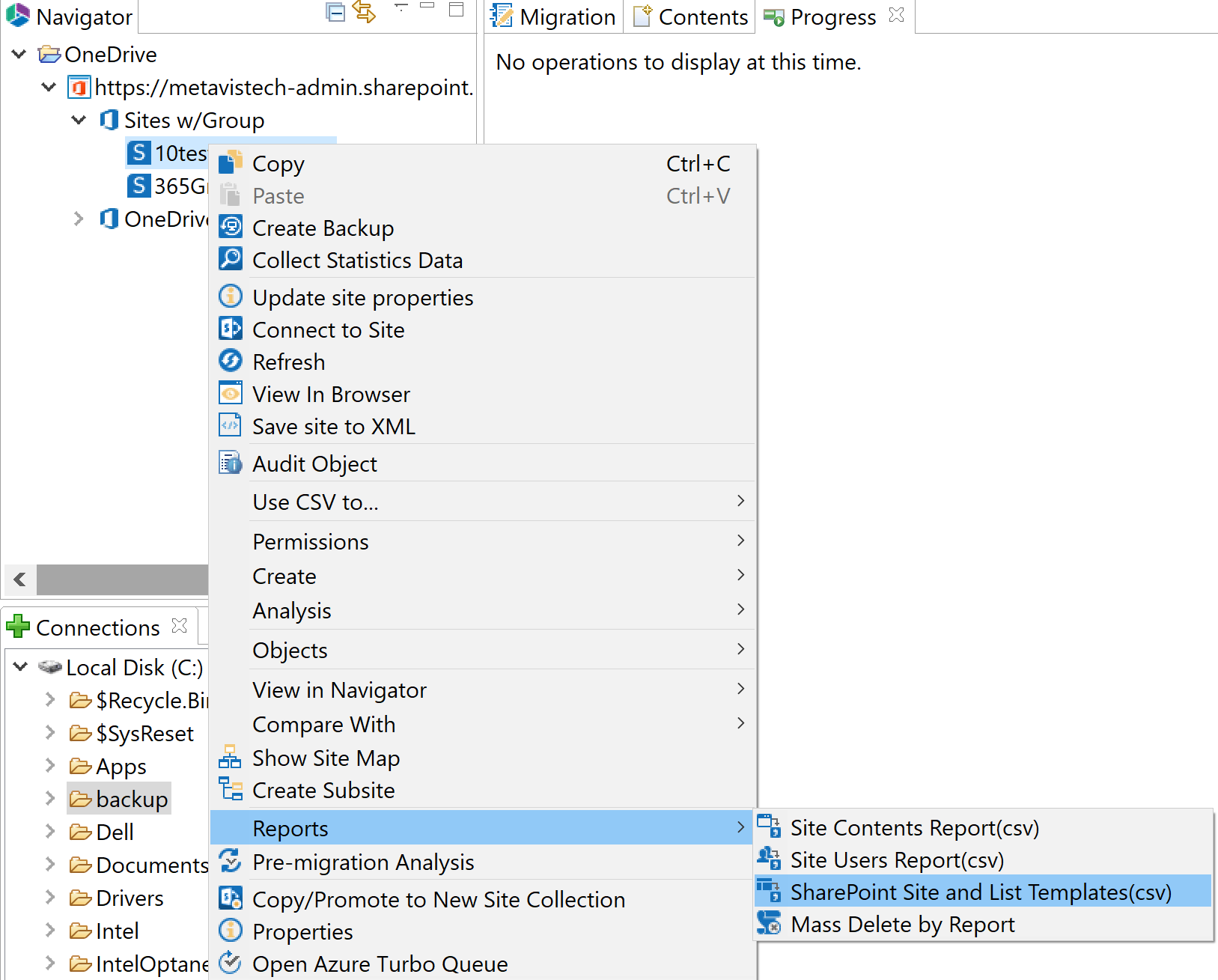Click the View In Browser eye icon

click(231, 393)
